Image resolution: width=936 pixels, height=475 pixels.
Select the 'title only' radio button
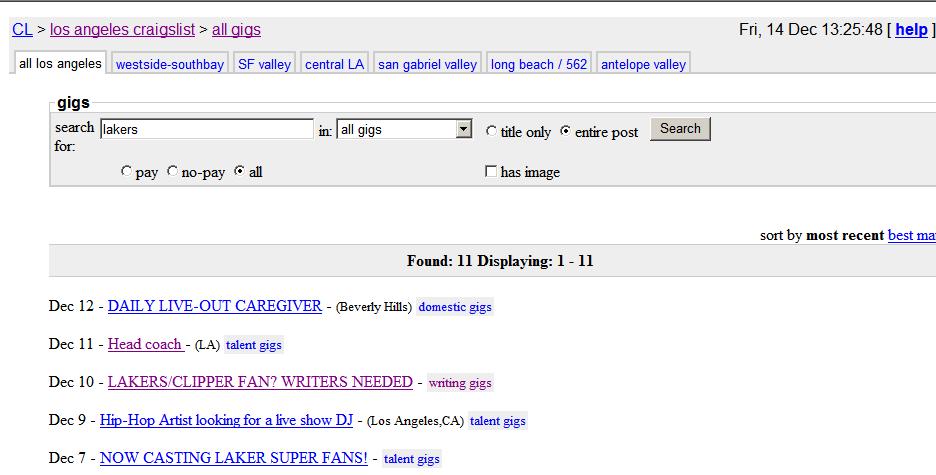pyautogui.click(x=491, y=131)
